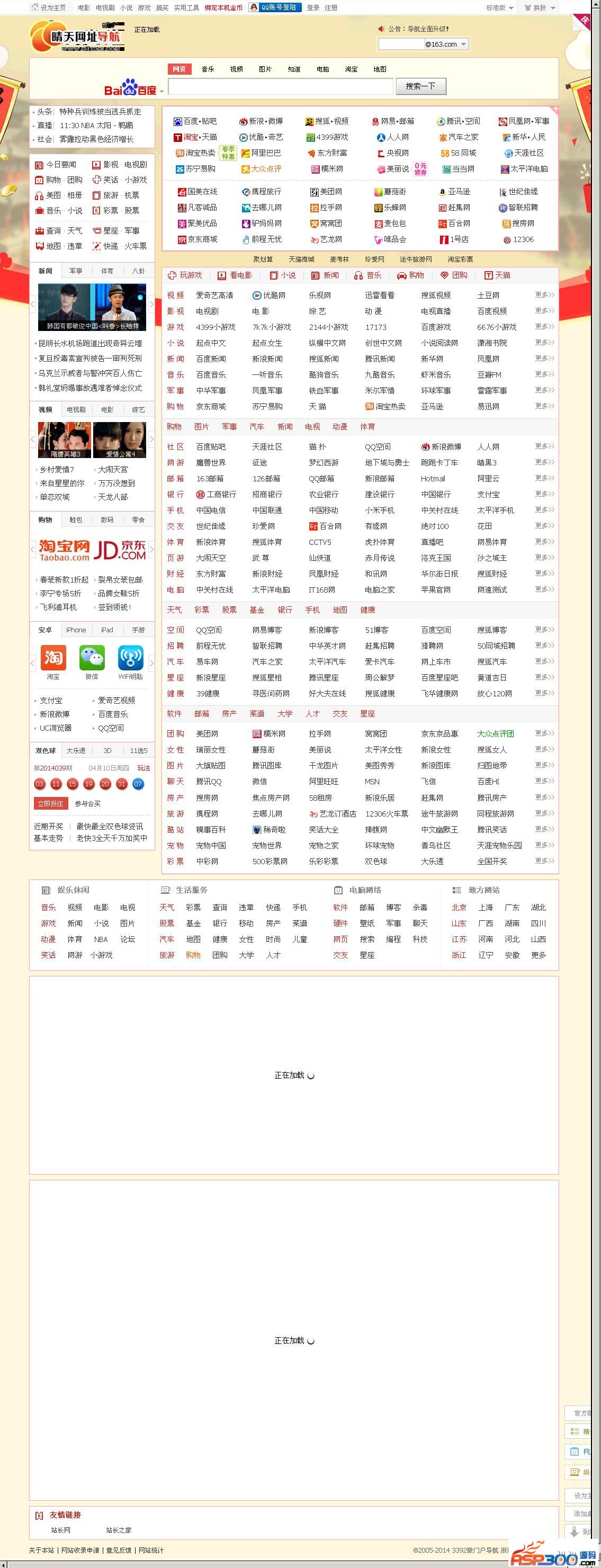The height and width of the screenshot is (1568, 601).
Task: Click the 登录 link in the top bar
Action: 313,8
